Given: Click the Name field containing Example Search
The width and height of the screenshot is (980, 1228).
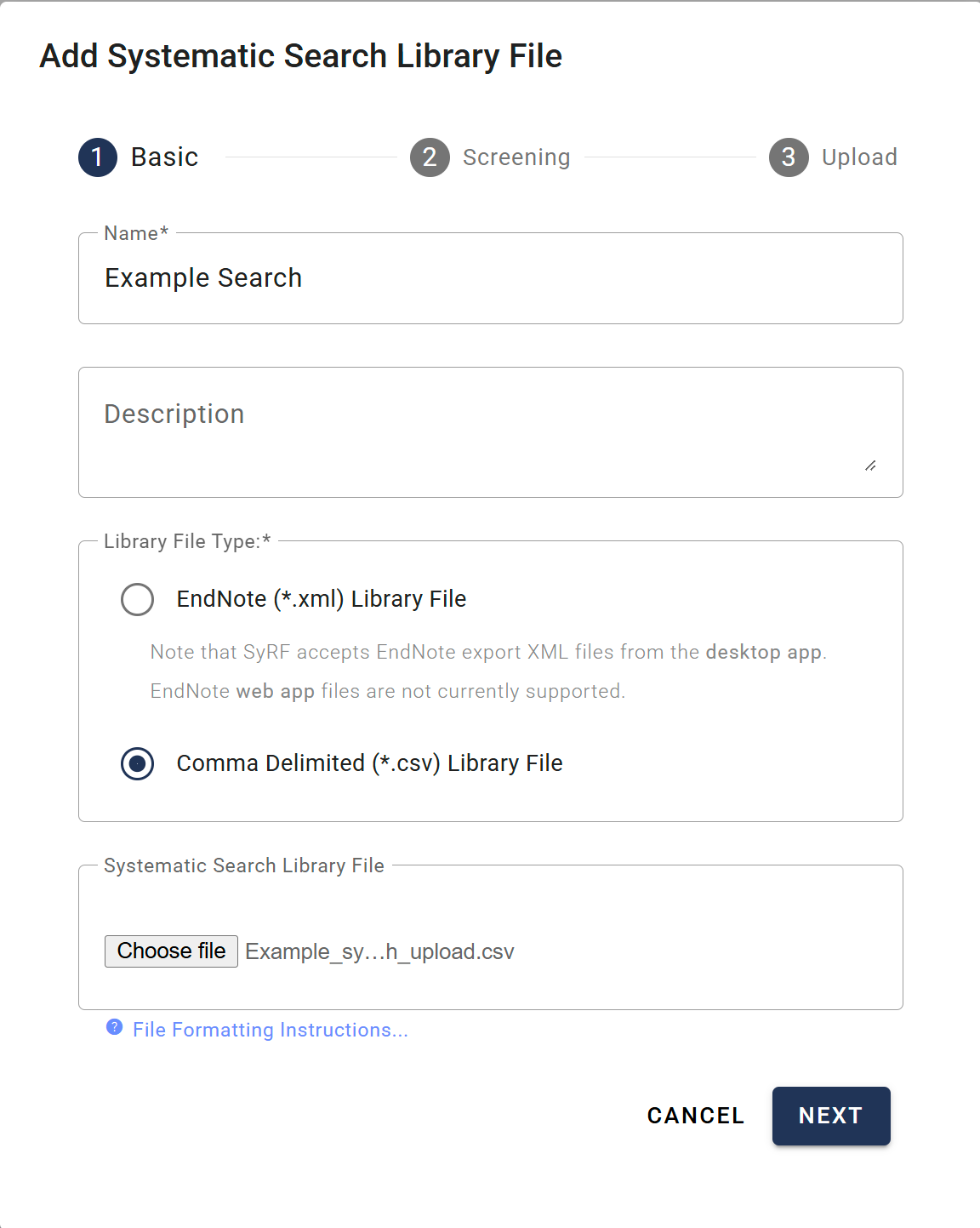Looking at the screenshot, I should point(491,278).
